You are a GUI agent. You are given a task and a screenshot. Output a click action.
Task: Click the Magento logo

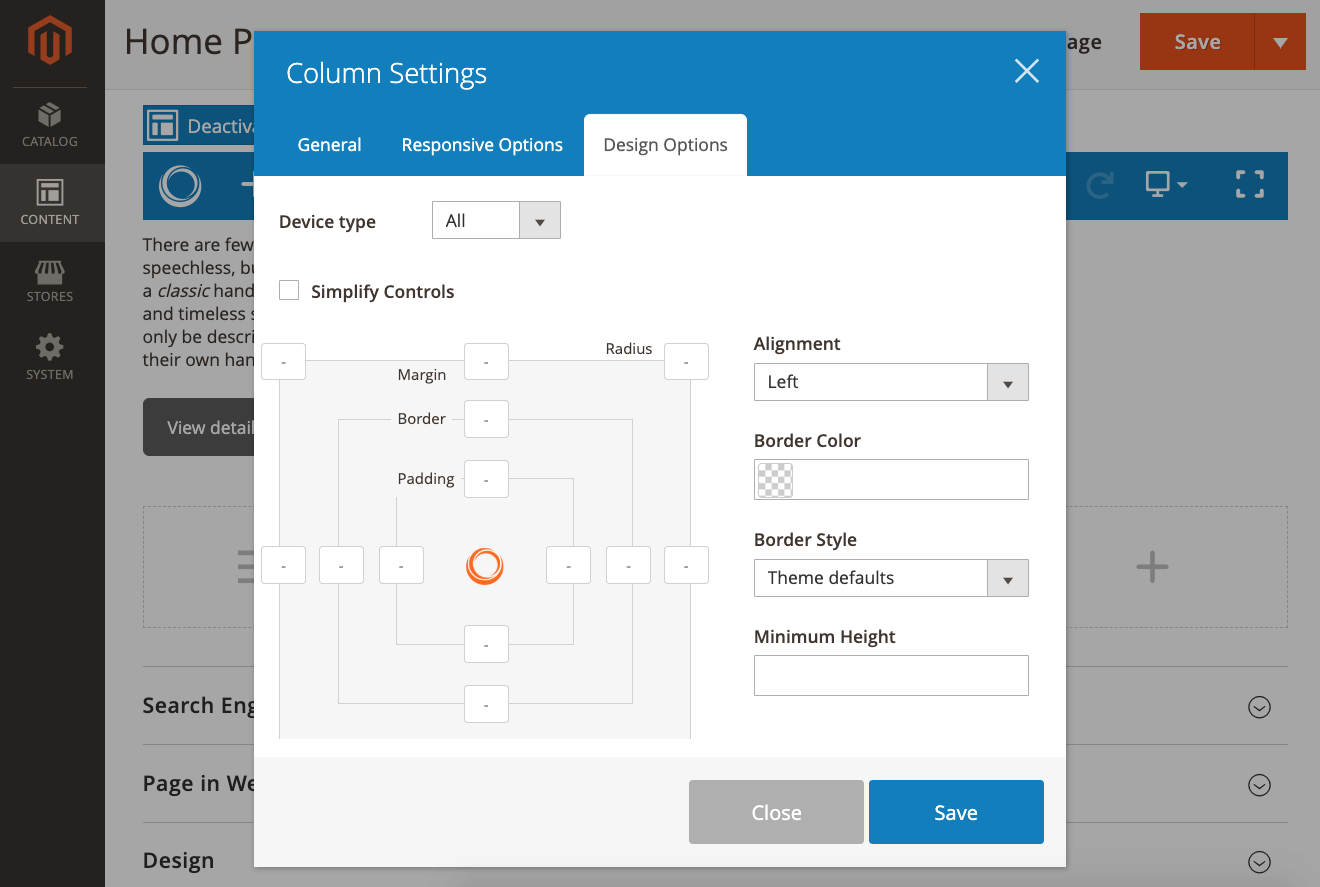pyautogui.click(x=51, y=40)
